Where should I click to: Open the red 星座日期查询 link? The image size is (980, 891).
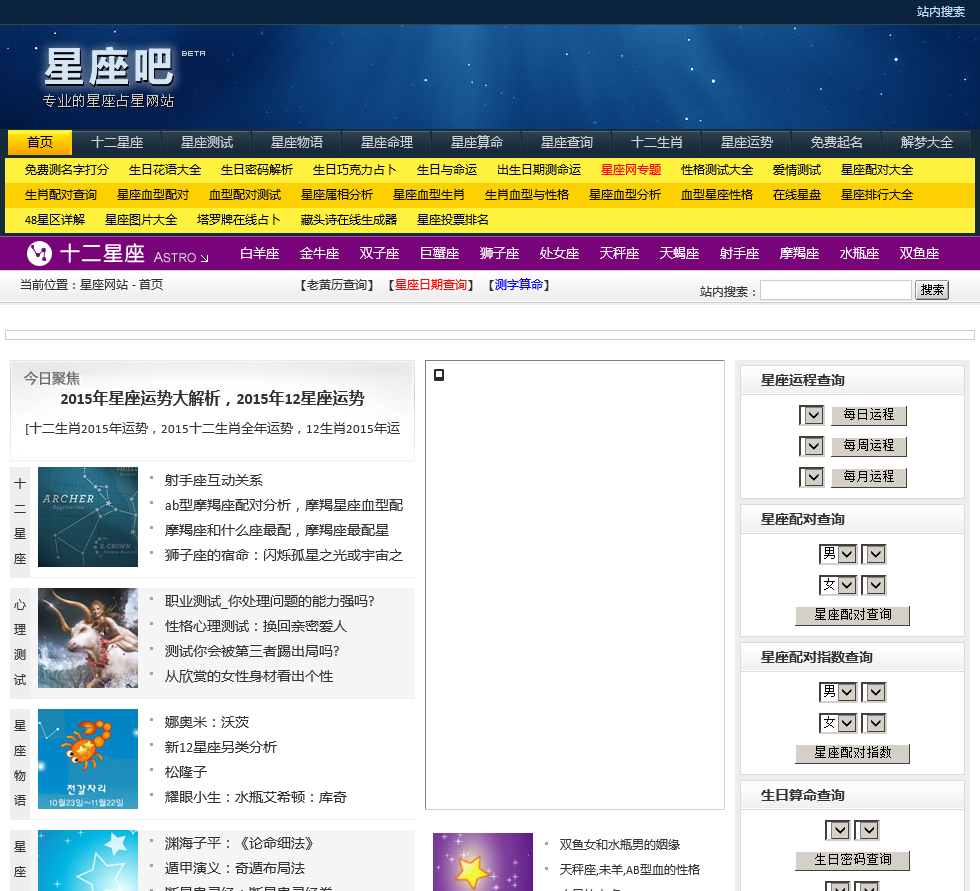tap(430, 285)
